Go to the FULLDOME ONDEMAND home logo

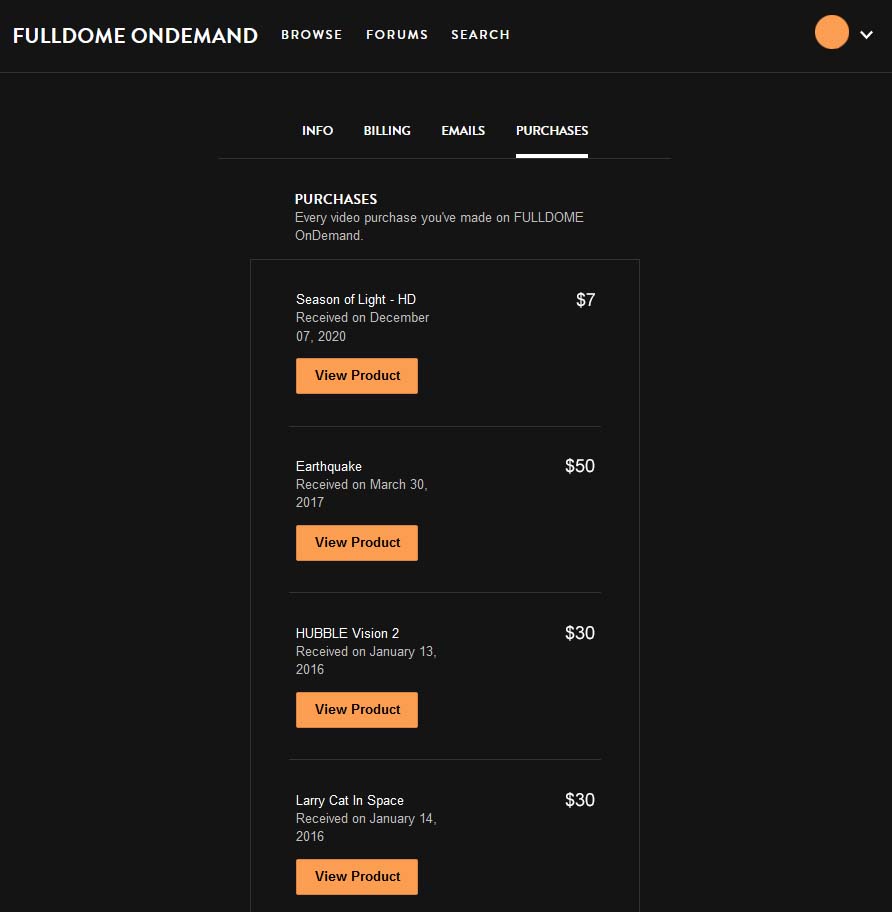click(x=135, y=36)
